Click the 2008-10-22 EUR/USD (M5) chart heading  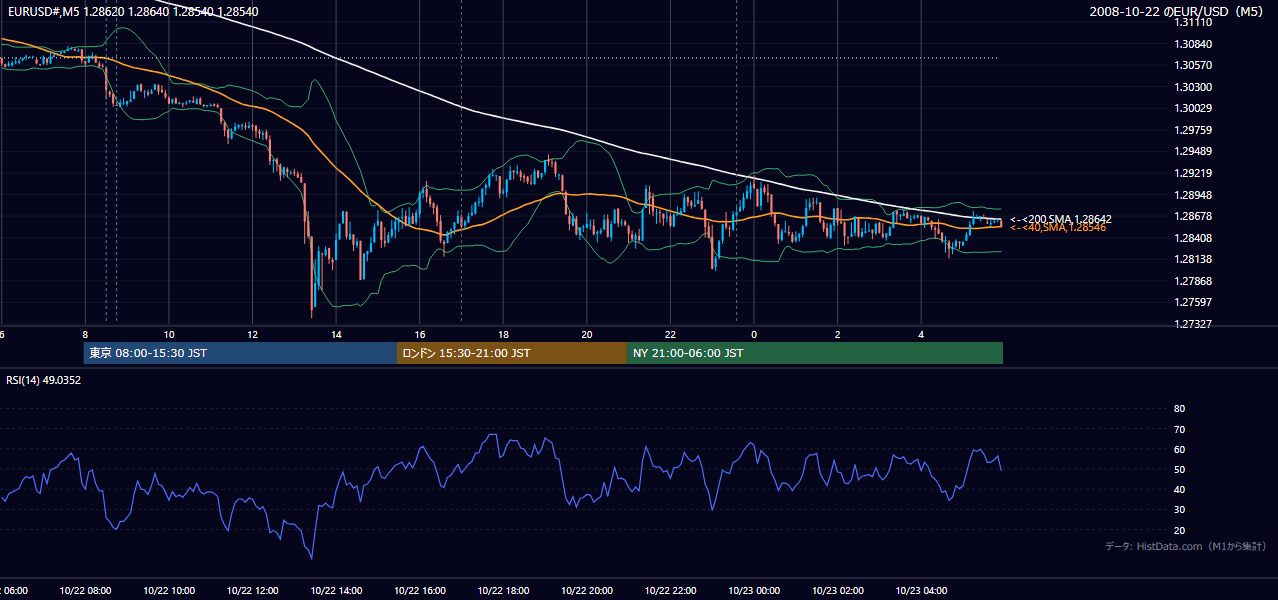(x=1178, y=12)
